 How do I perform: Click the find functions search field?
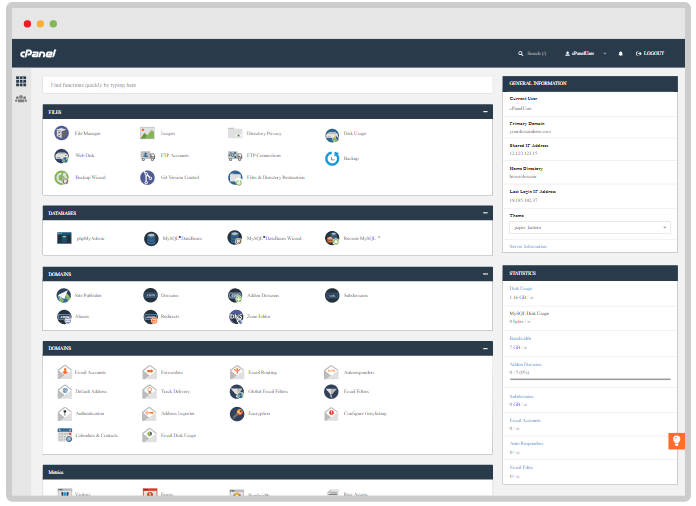pos(267,86)
